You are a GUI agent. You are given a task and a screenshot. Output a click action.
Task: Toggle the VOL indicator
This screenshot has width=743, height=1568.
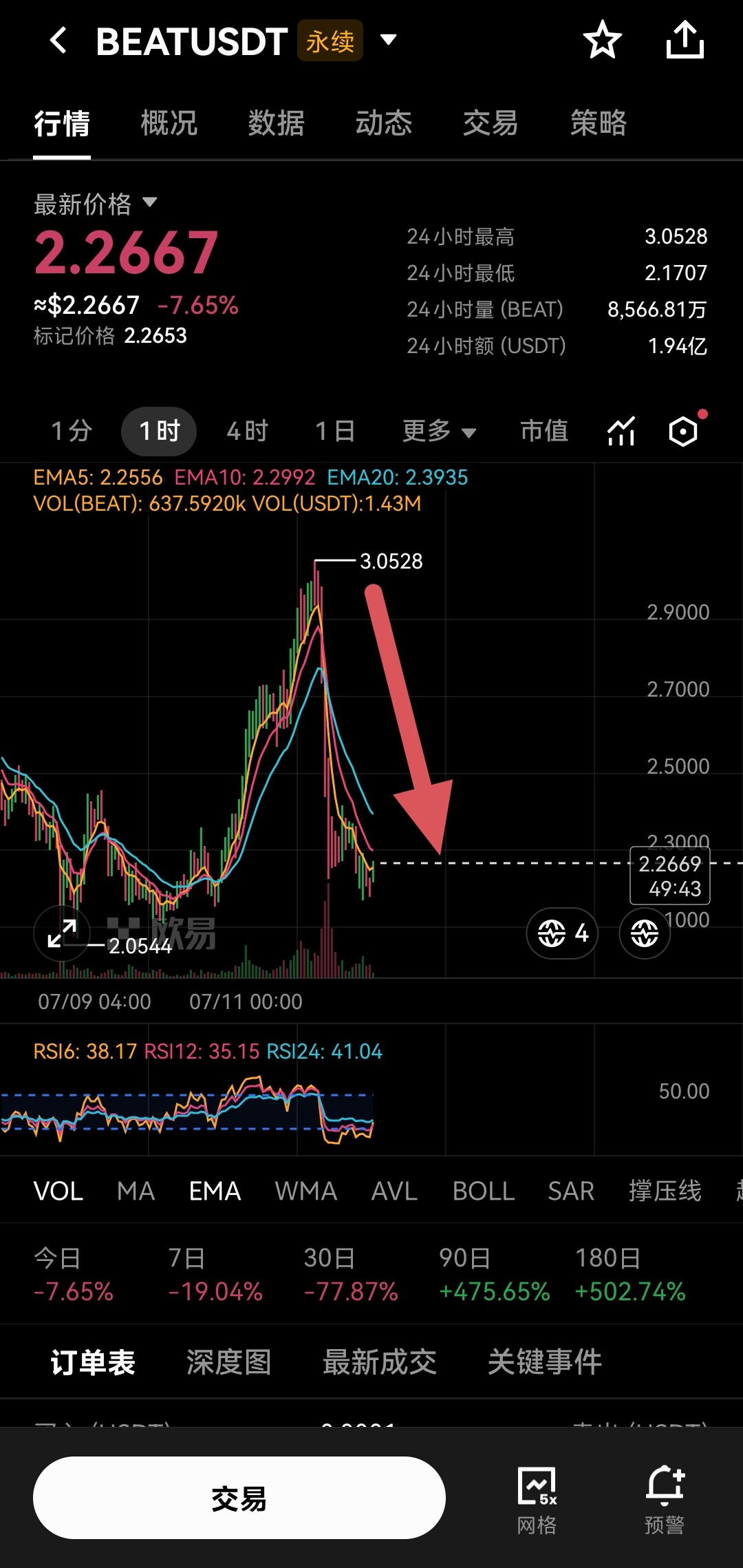[58, 1191]
